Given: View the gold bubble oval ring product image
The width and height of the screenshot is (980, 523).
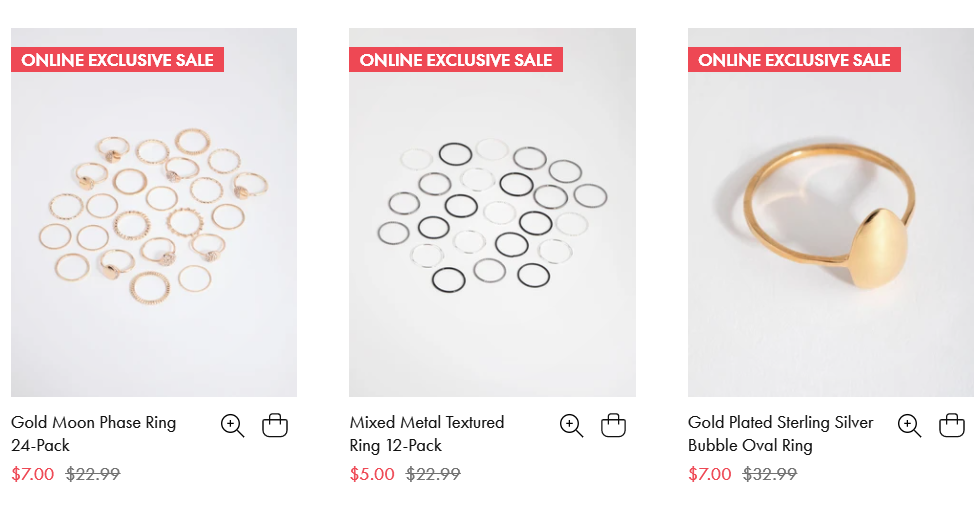Looking at the screenshot, I should point(831,212).
